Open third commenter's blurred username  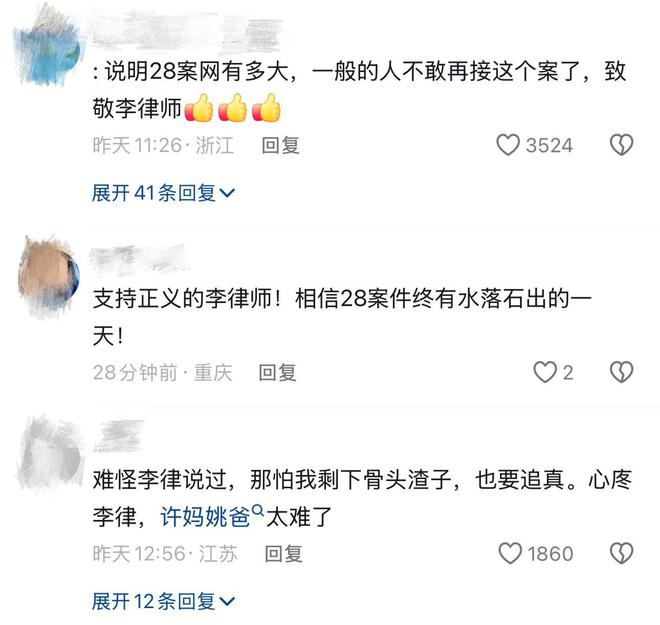coord(118,436)
